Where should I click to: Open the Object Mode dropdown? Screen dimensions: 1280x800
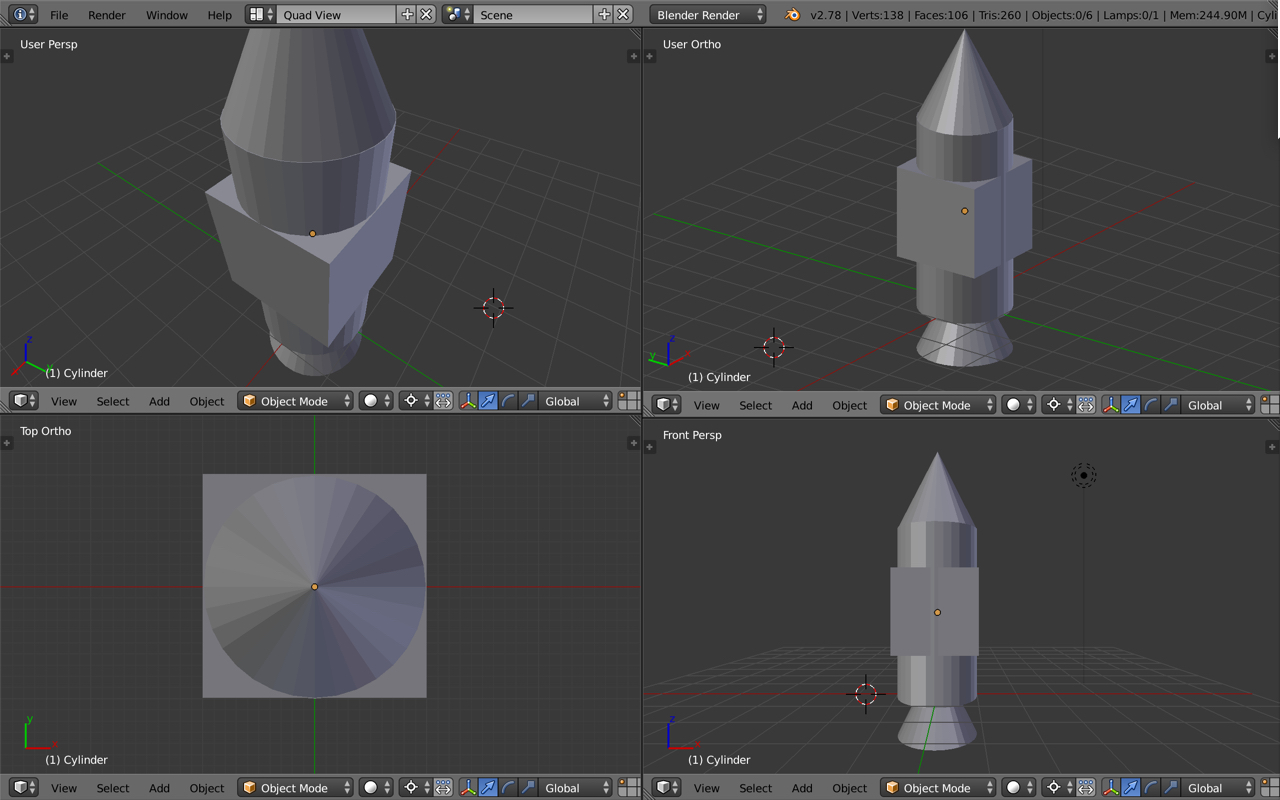coord(295,400)
